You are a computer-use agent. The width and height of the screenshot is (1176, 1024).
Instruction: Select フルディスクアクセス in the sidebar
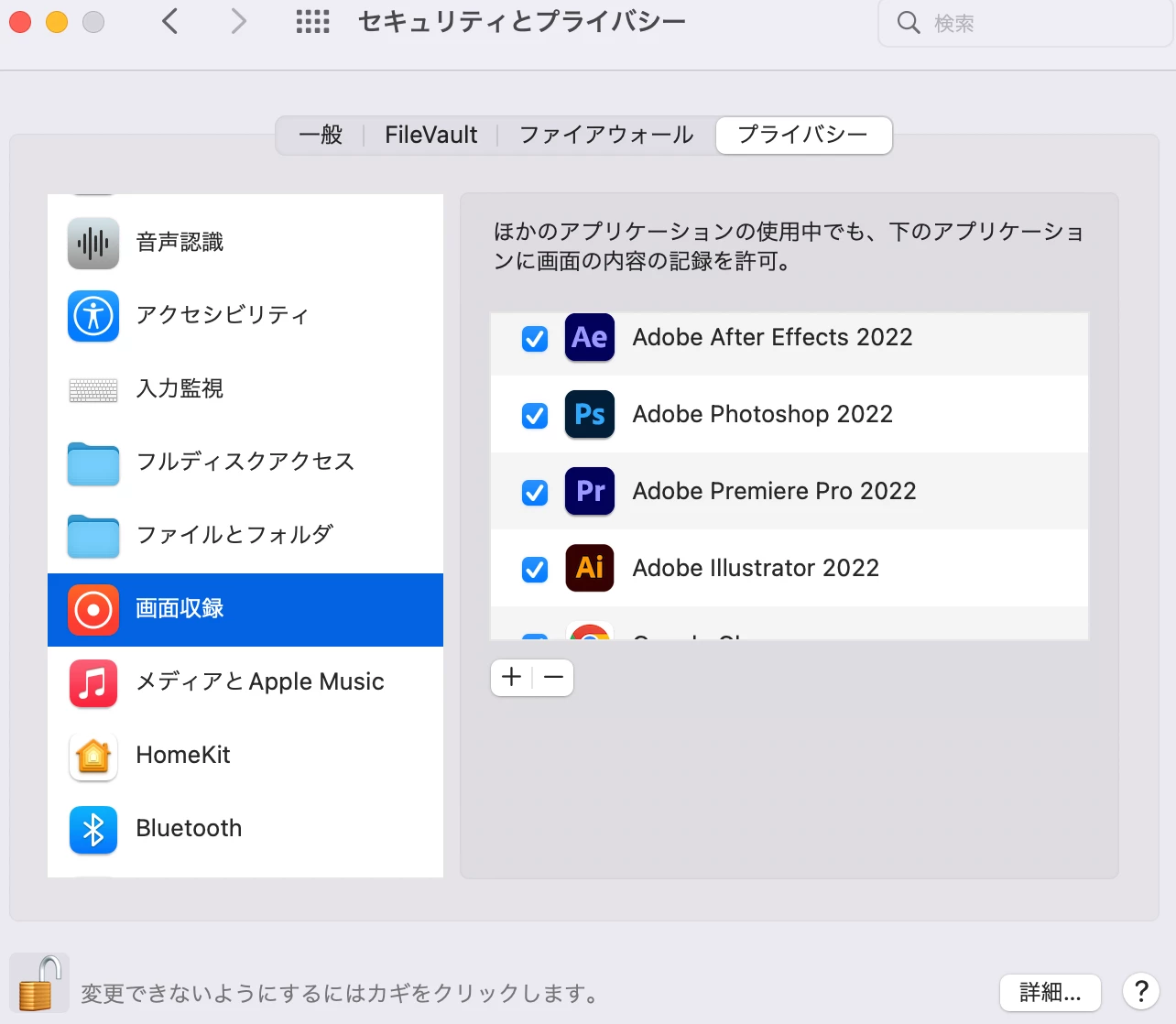[x=245, y=463]
